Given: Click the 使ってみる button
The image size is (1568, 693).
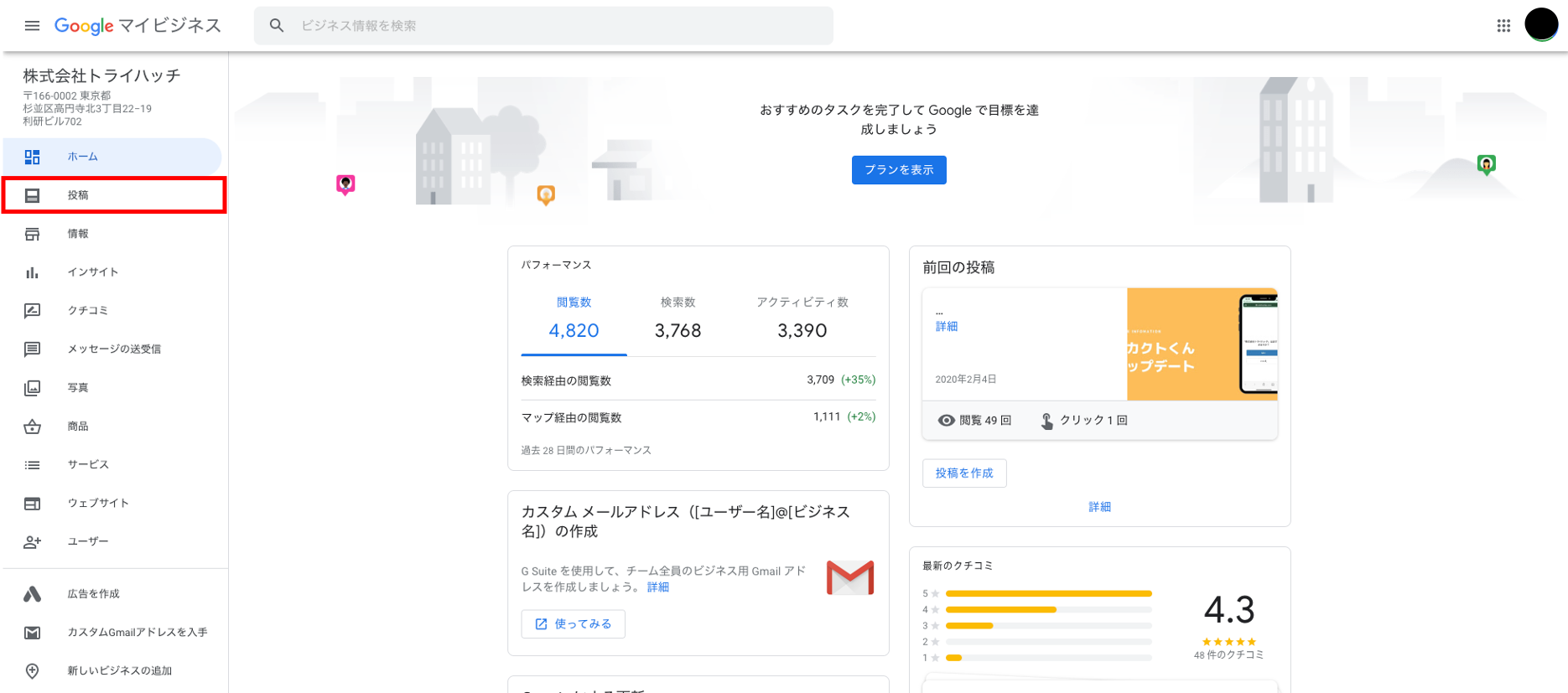Looking at the screenshot, I should point(574,624).
